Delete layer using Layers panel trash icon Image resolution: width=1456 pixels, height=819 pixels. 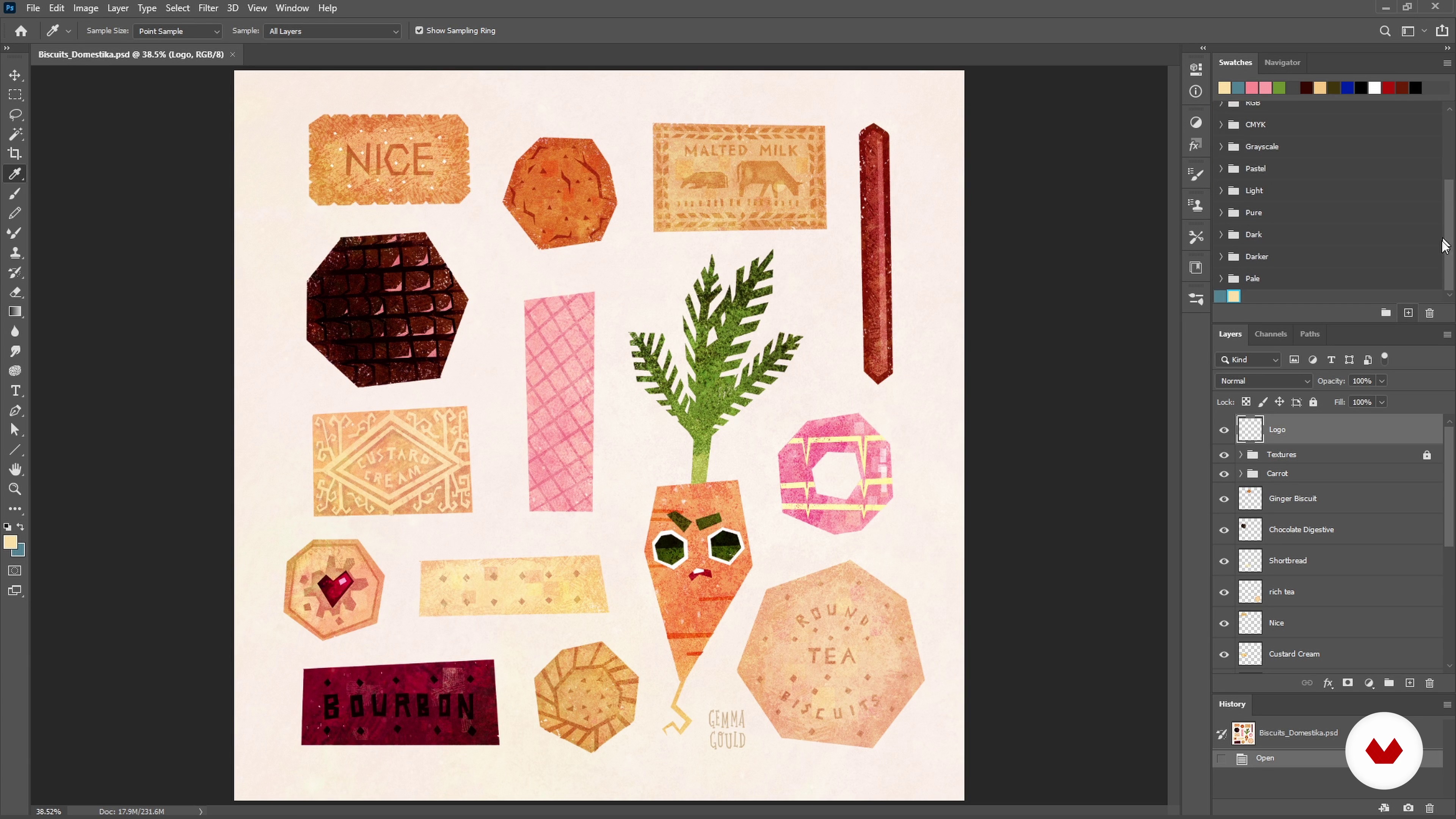click(1429, 683)
